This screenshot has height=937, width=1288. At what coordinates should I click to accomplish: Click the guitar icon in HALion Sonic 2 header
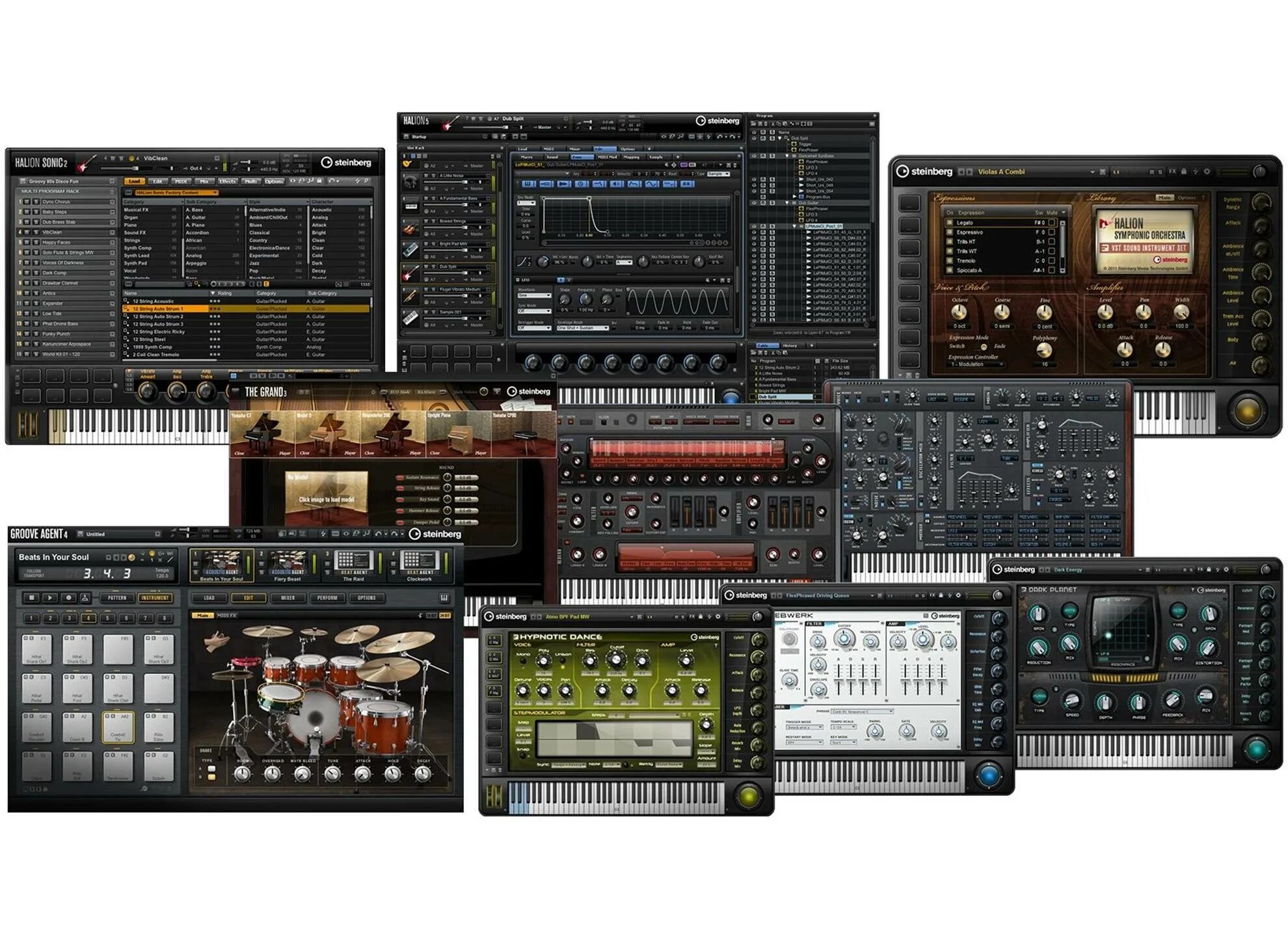click(86, 164)
